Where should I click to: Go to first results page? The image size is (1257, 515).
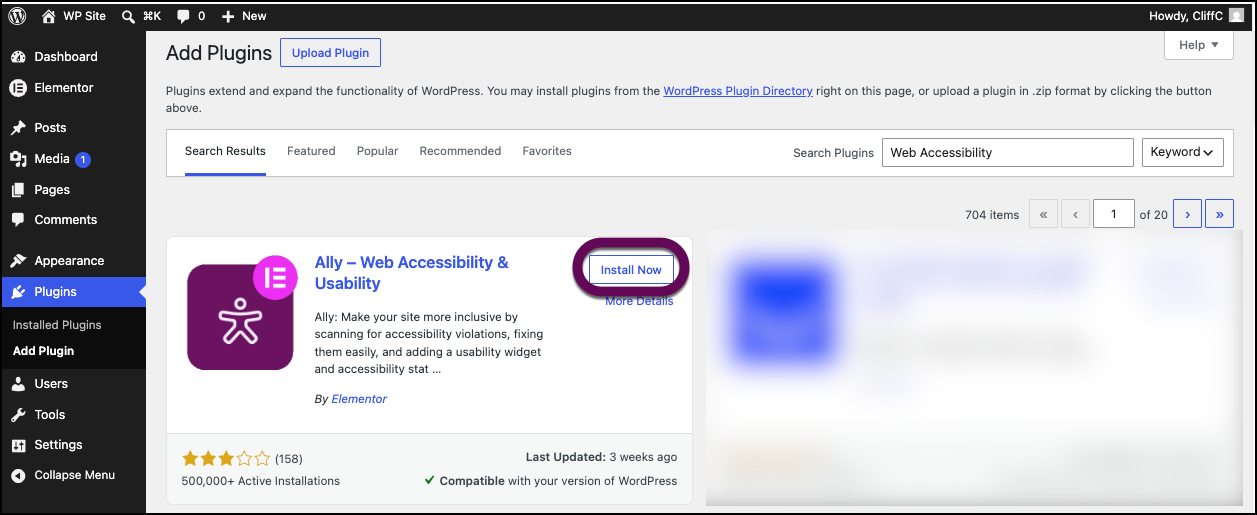[1043, 214]
